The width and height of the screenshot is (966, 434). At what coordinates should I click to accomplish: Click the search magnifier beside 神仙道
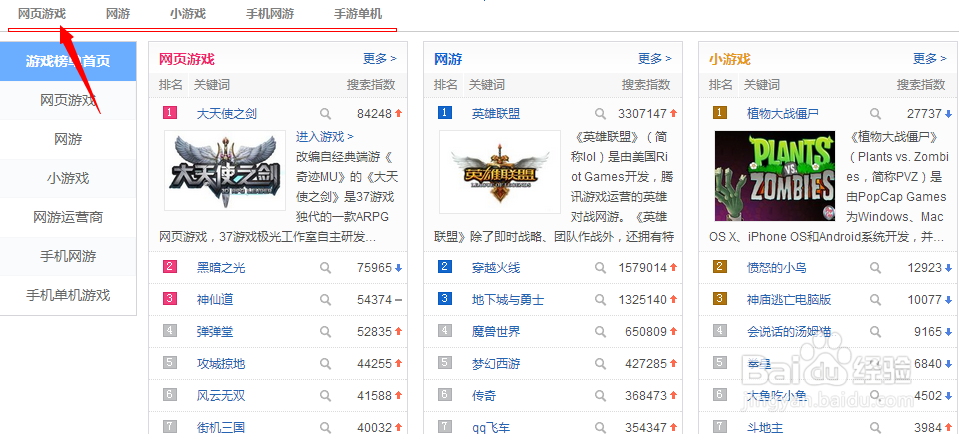click(325, 300)
